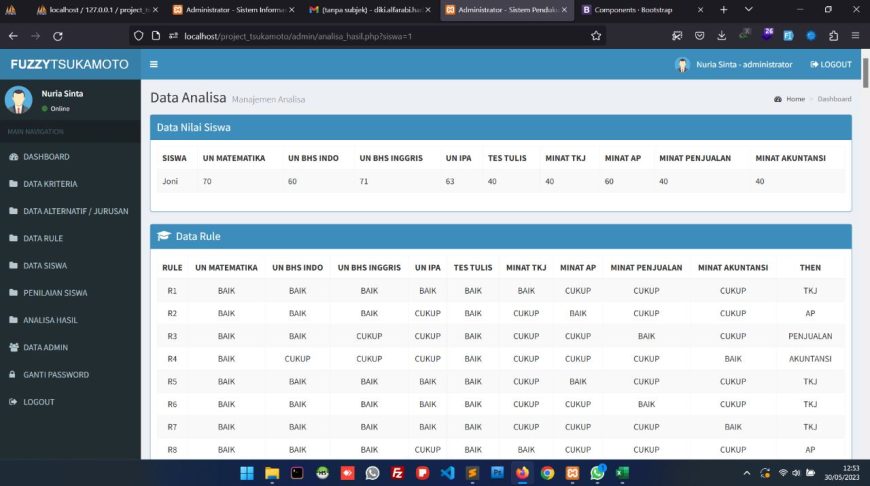This screenshot has width=870, height=486.
Task: Open Firefox from the taskbar
Action: click(x=522, y=473)
